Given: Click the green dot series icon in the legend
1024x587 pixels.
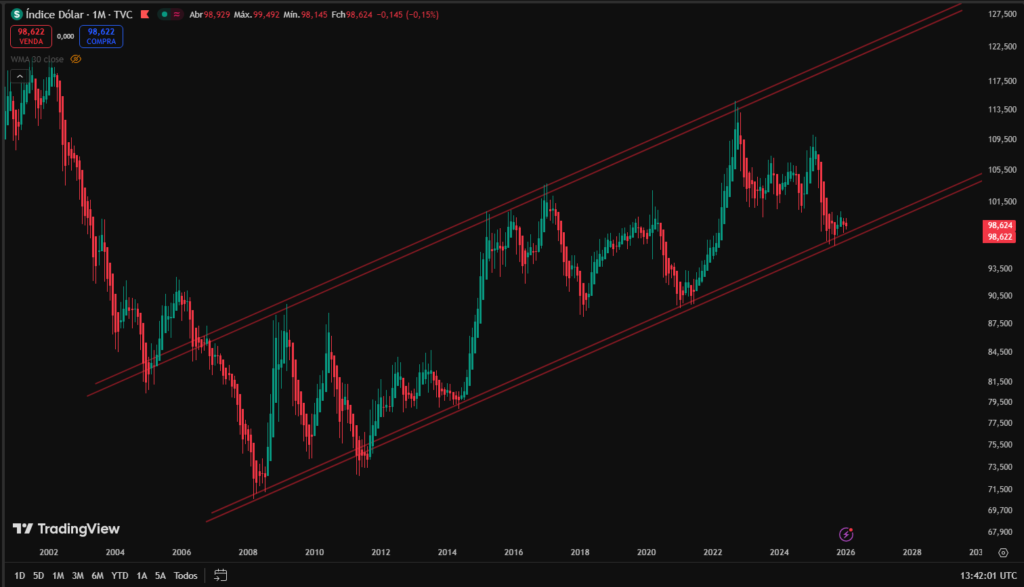Looking at the screenshot, I should (165, 15).
